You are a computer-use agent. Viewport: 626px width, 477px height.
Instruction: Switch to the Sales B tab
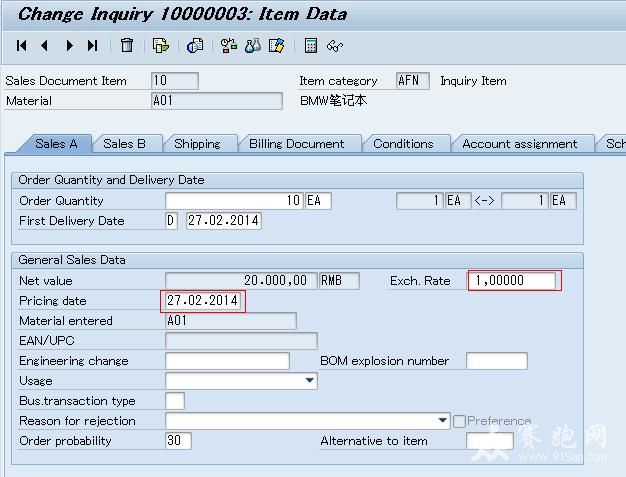pyautogui.click(x=124, y=144)
